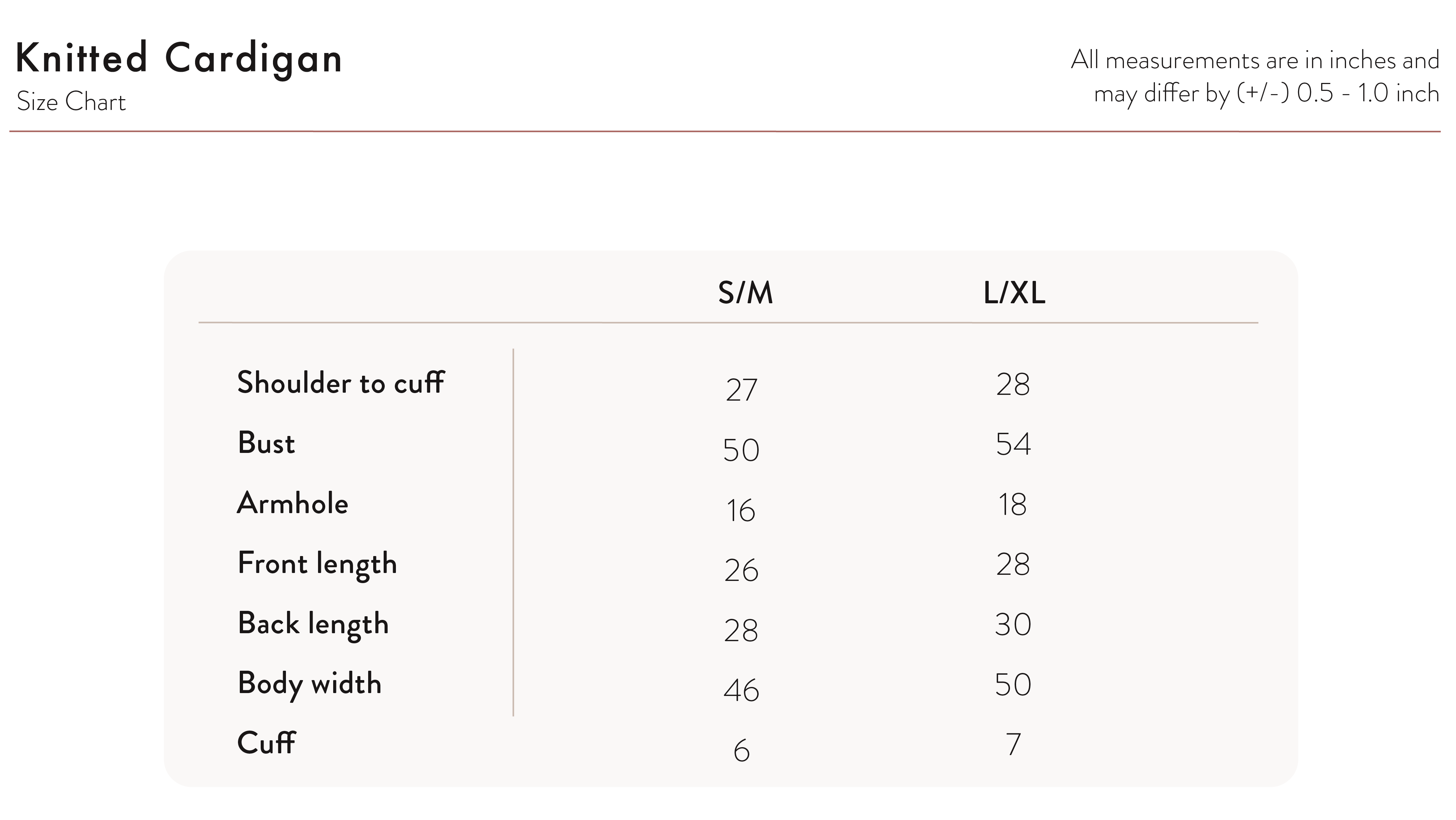Select the Shoulder to cuff row label
The width and height of the screenshot is (1456, 820).
tap(341, 383)
